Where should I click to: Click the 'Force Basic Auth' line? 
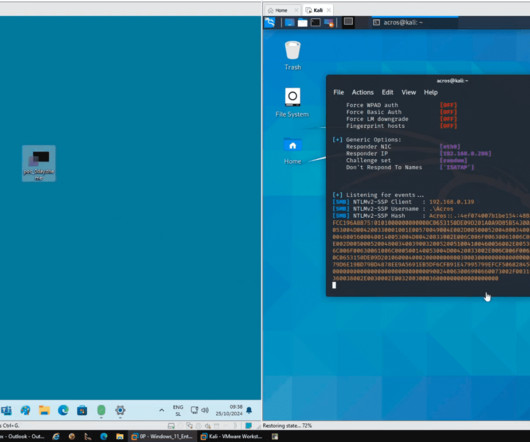pos(401,112)
